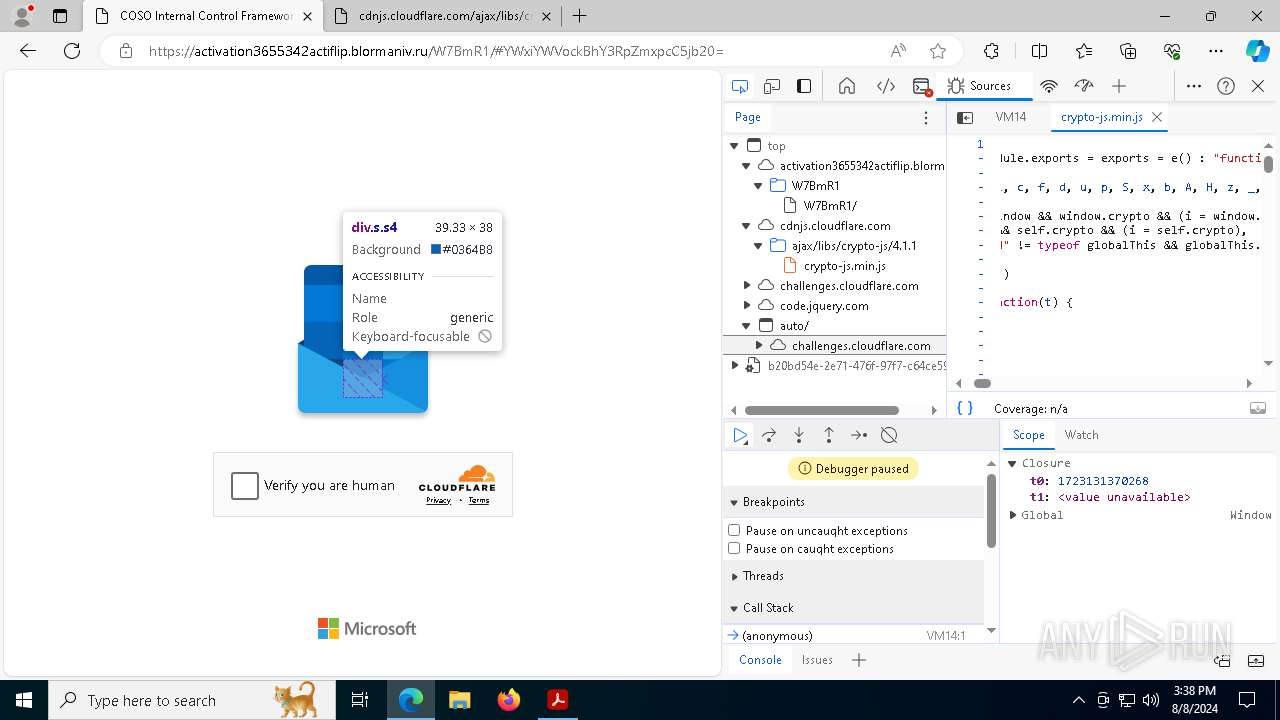Pretty print the source with braces icon
The width and height of the screenshot is (1280, 720).
(x=965, y=408)
